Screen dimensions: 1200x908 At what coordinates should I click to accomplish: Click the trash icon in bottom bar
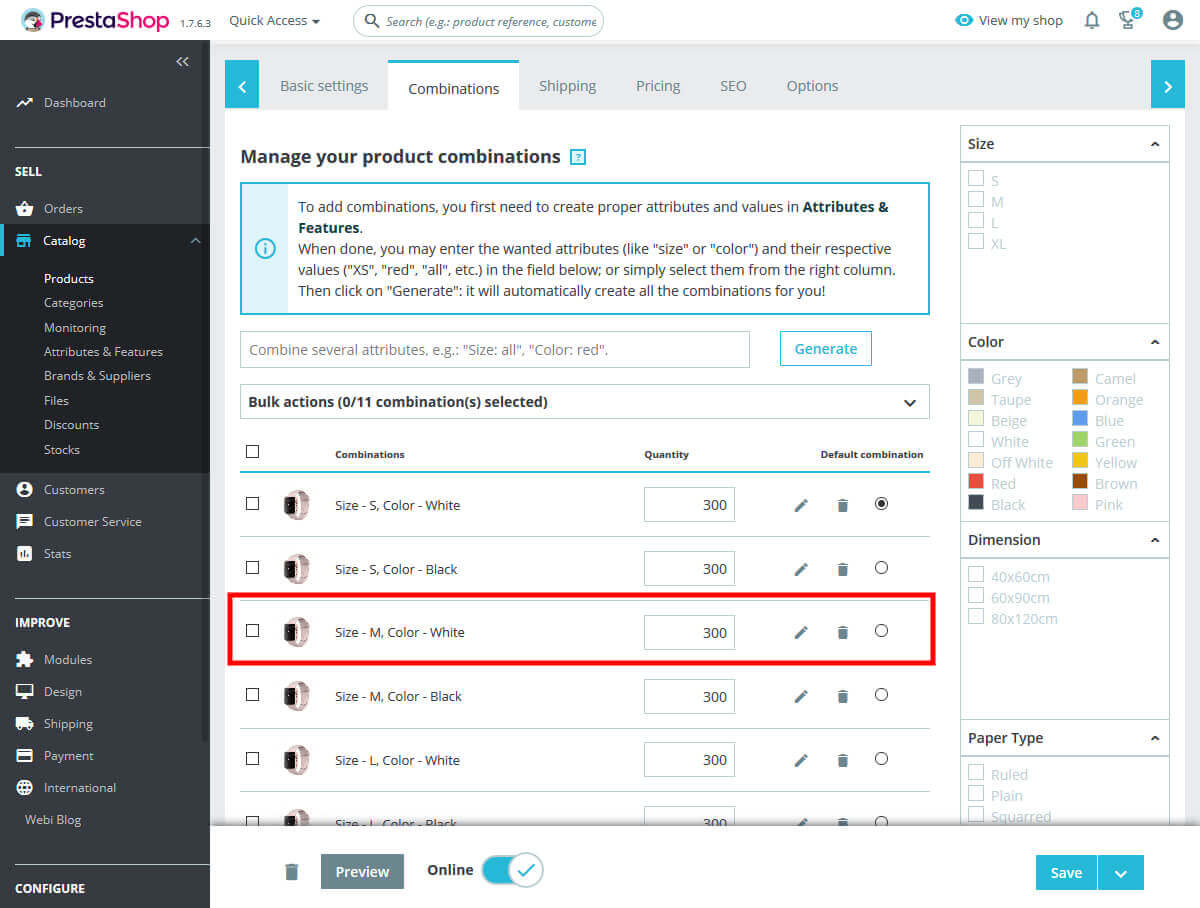[x=291, y=871]
